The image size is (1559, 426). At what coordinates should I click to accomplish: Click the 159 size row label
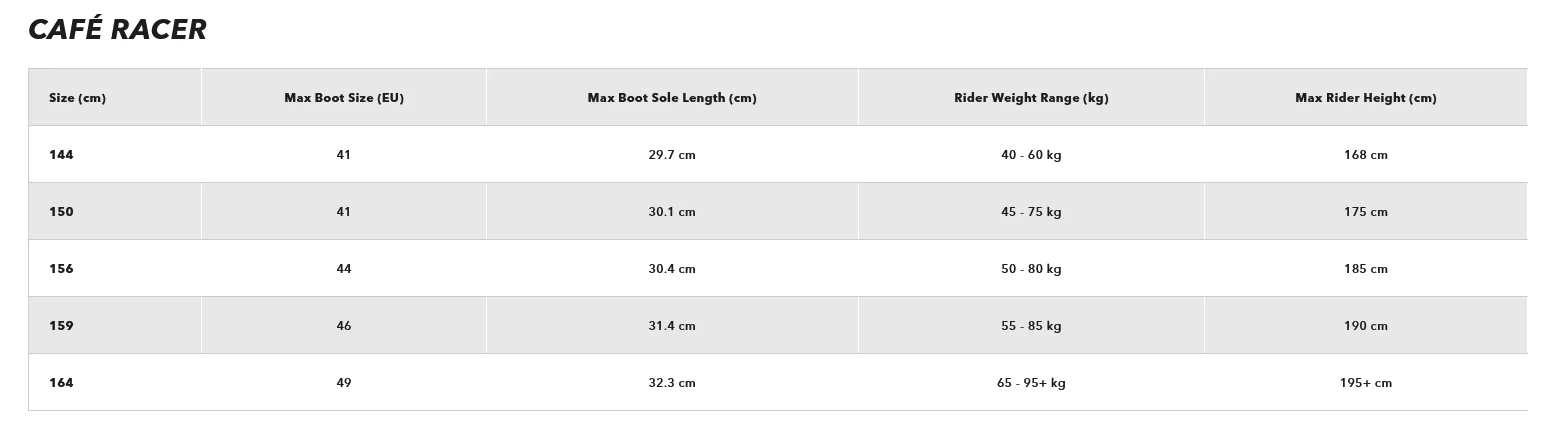pos(61,326)
